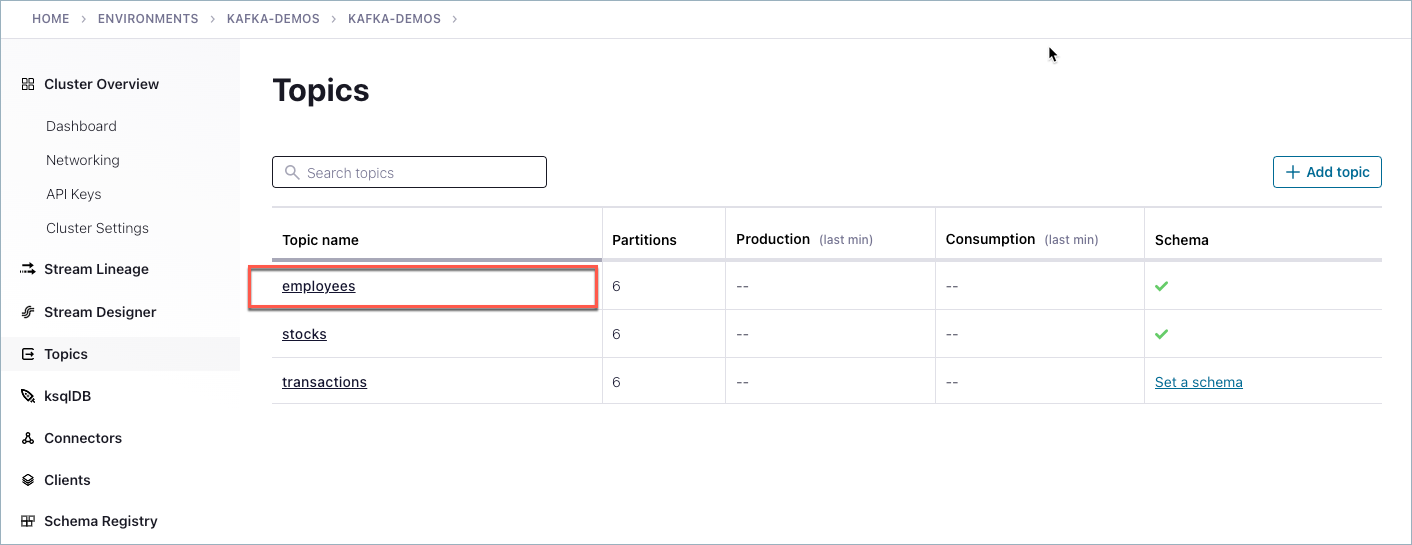
Task: Navigate to ENVIRONMENTS breadcrumb
Action: pyautogui.click(x=148, y=19)
